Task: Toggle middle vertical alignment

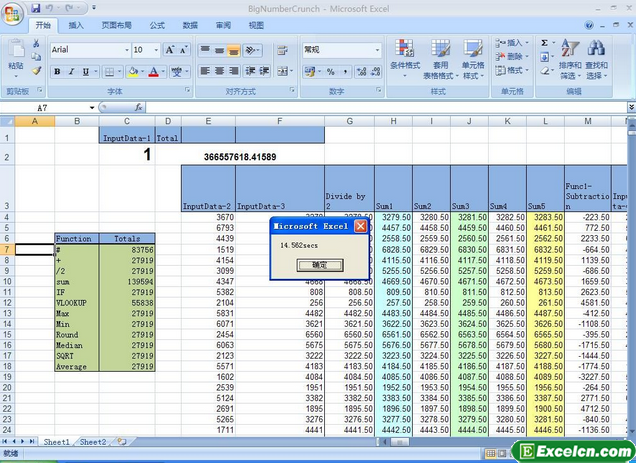Action: click(219, 50)
